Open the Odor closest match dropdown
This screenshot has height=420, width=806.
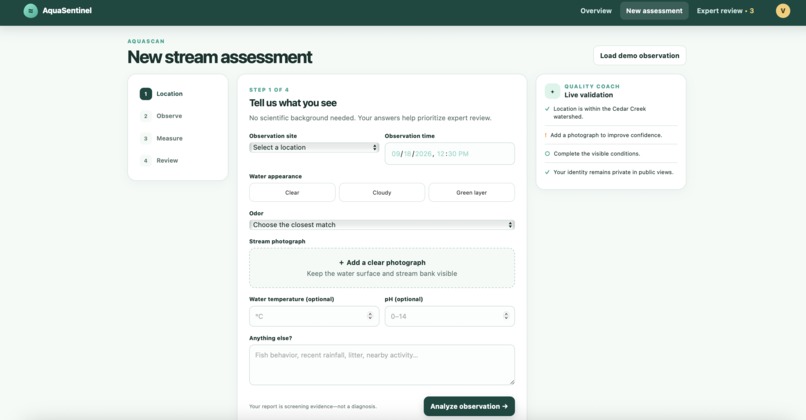coord(382,225)
